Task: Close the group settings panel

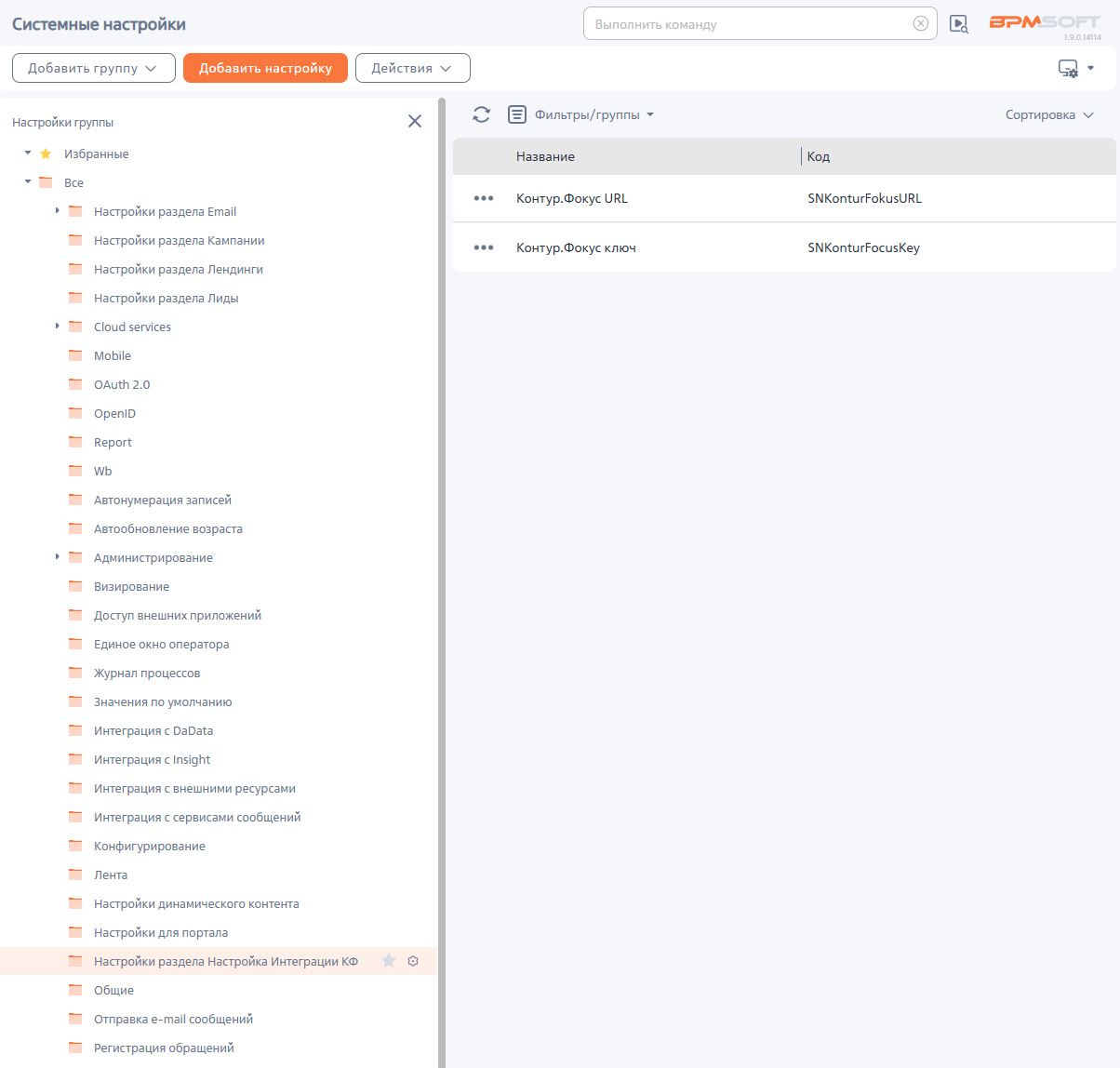Action: tap(415, 121)
